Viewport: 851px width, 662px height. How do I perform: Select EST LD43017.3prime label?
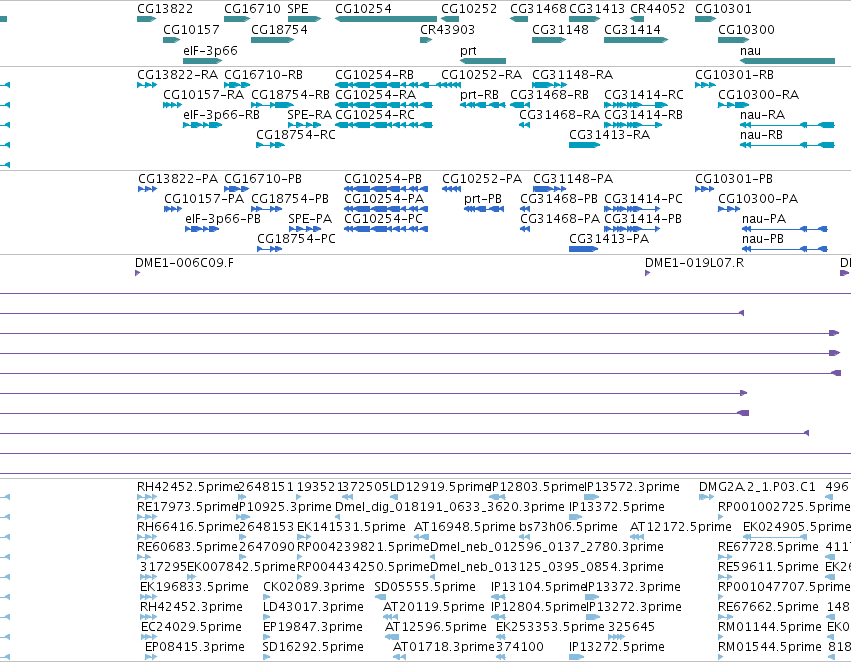[x=313, y=607]
